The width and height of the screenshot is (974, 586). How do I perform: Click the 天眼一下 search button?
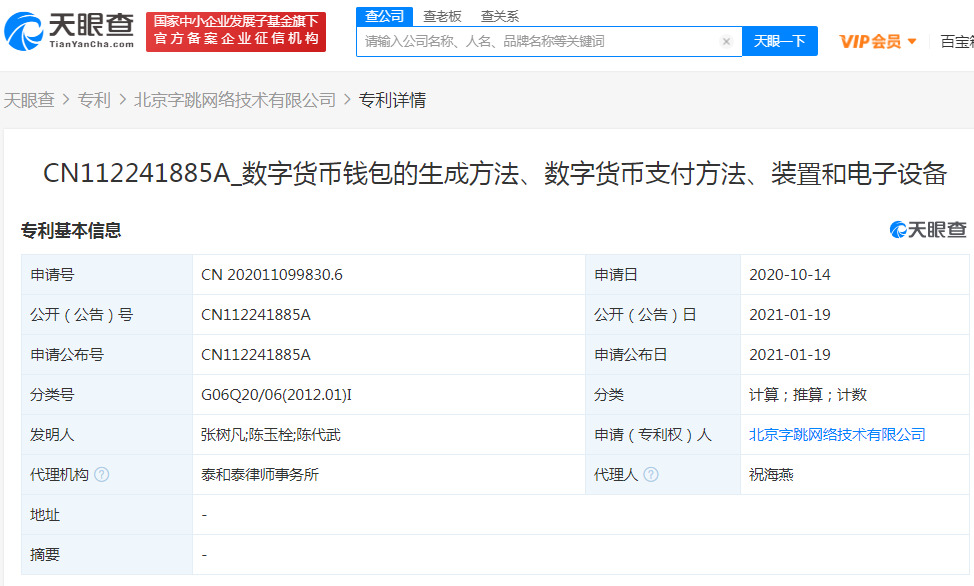point(780,42)
